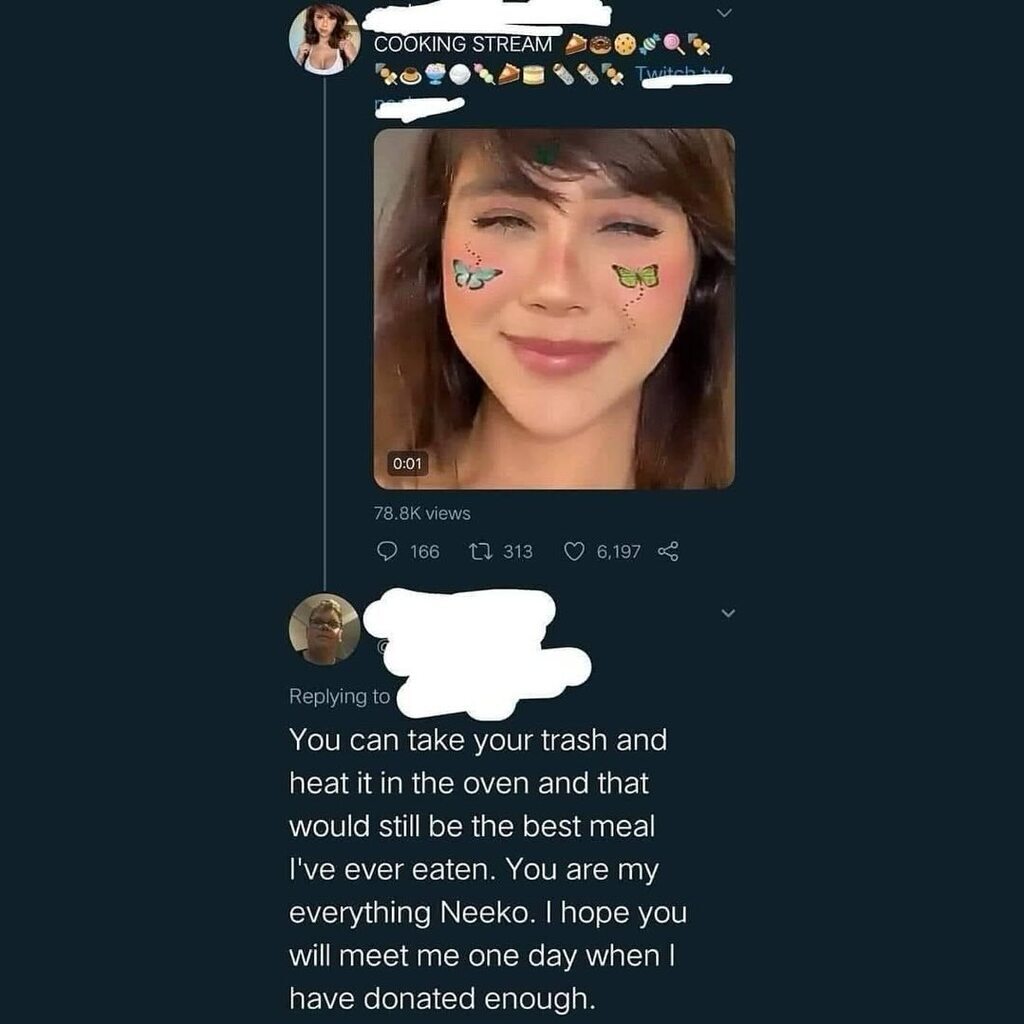Click the 0:01 video duration badge
1024x1024 pixels.
[408, 463]
